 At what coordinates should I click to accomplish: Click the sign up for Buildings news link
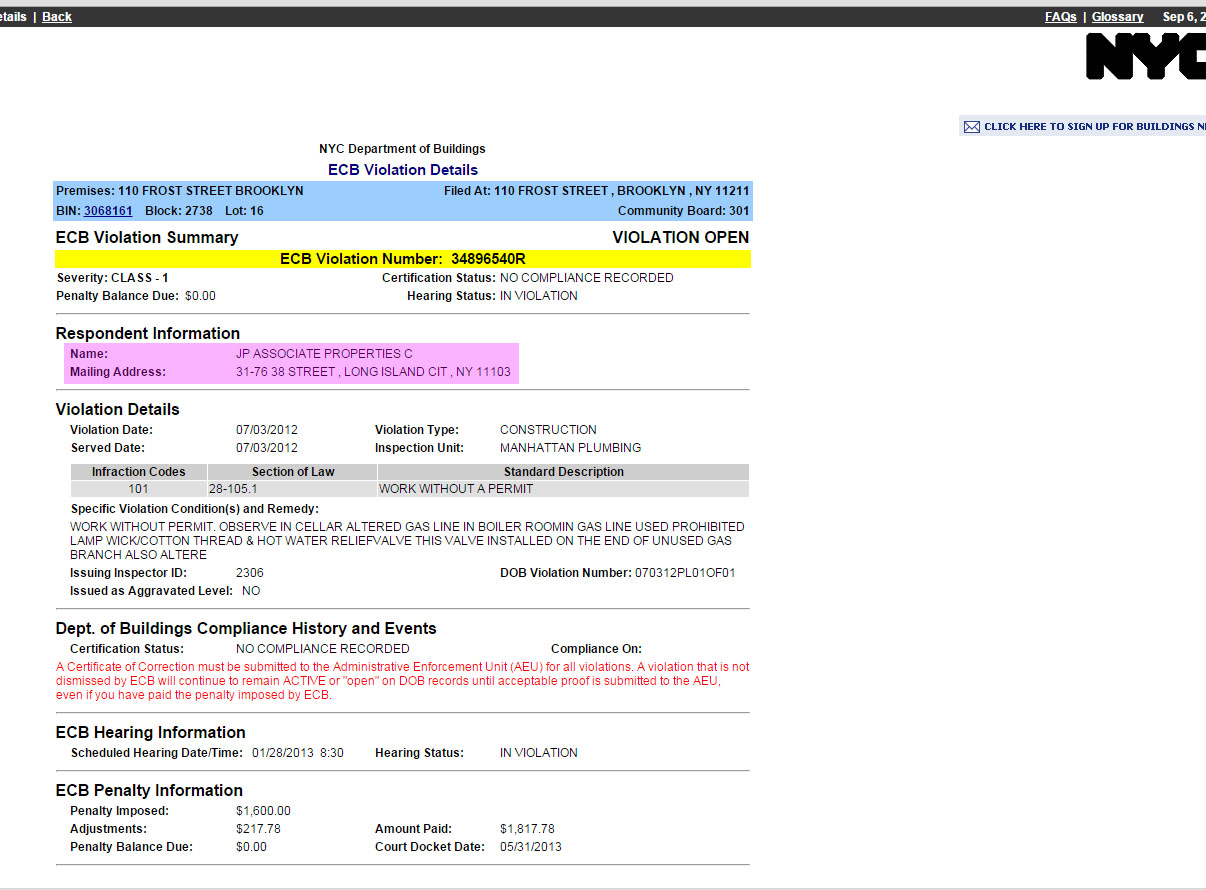click(x=1094, y=127)
